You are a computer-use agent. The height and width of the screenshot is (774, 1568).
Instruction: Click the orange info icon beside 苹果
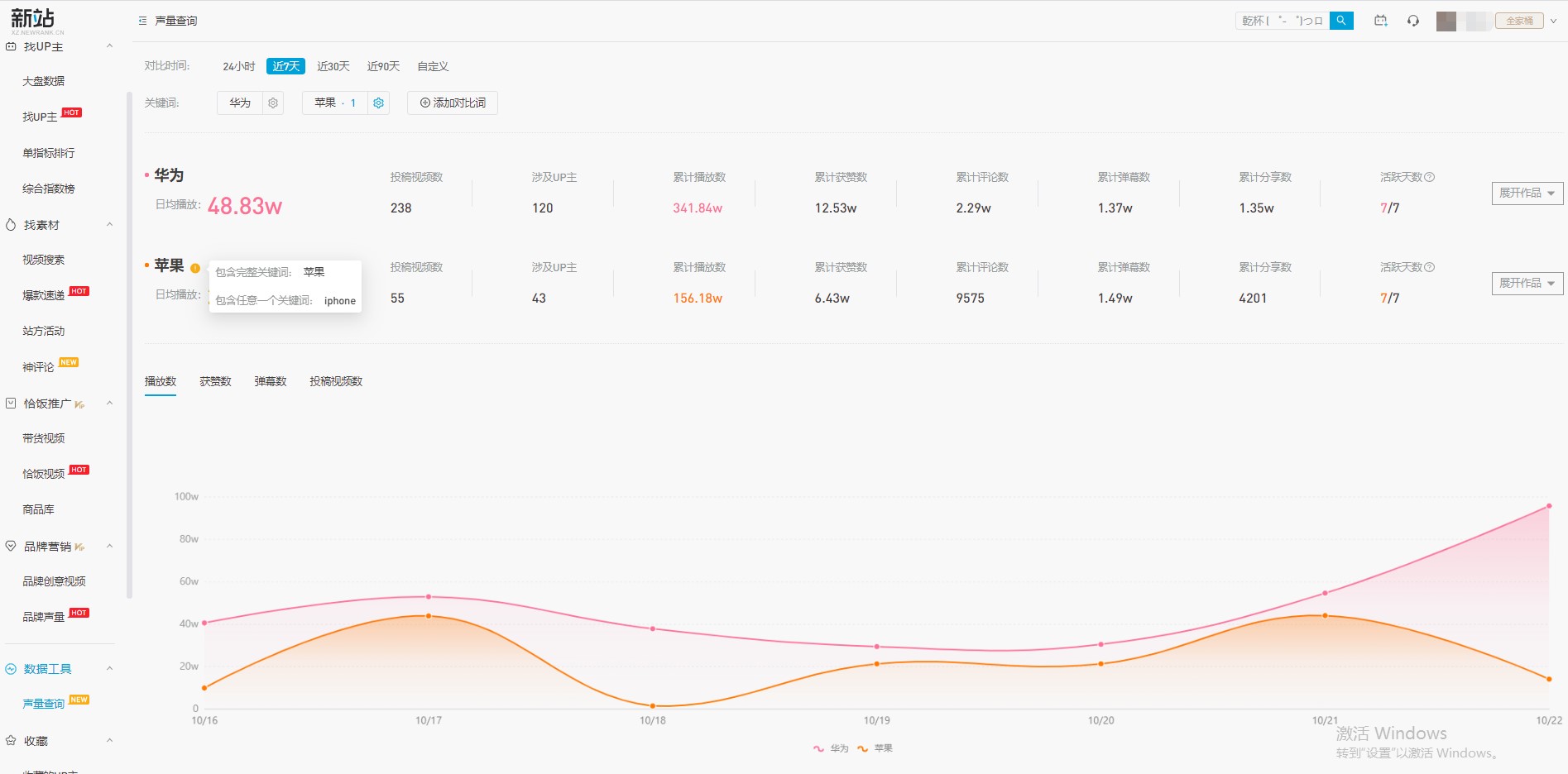pos(195,268)
